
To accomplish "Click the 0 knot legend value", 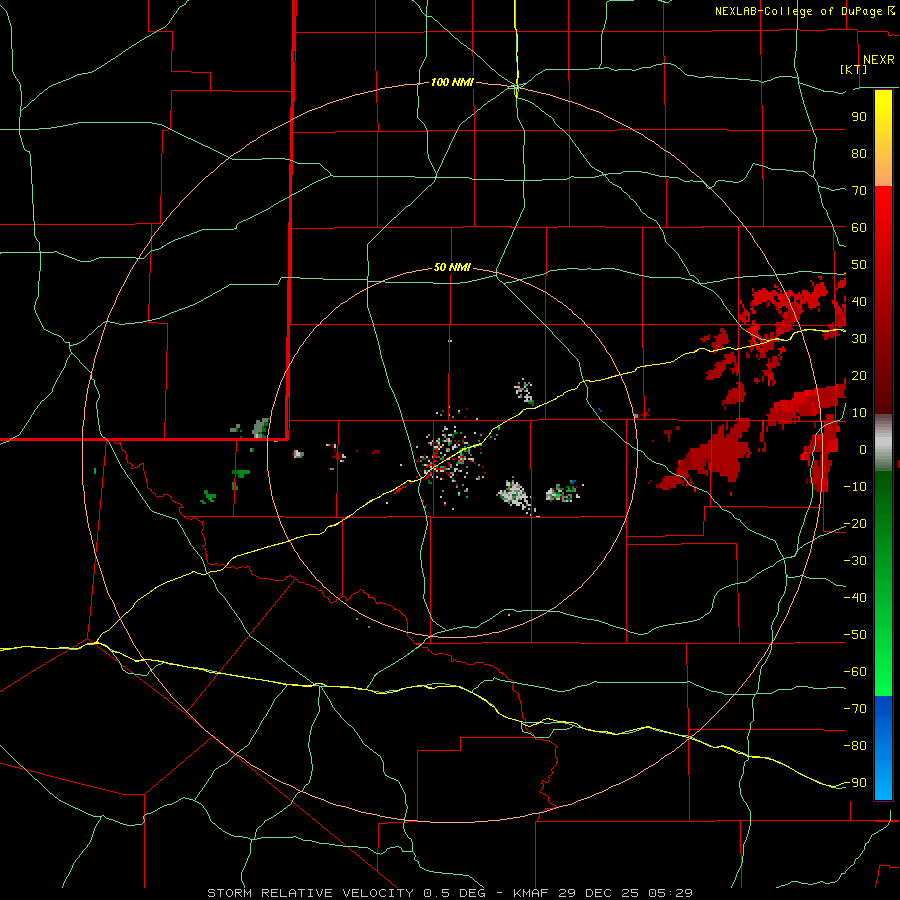I will [863, 449].
